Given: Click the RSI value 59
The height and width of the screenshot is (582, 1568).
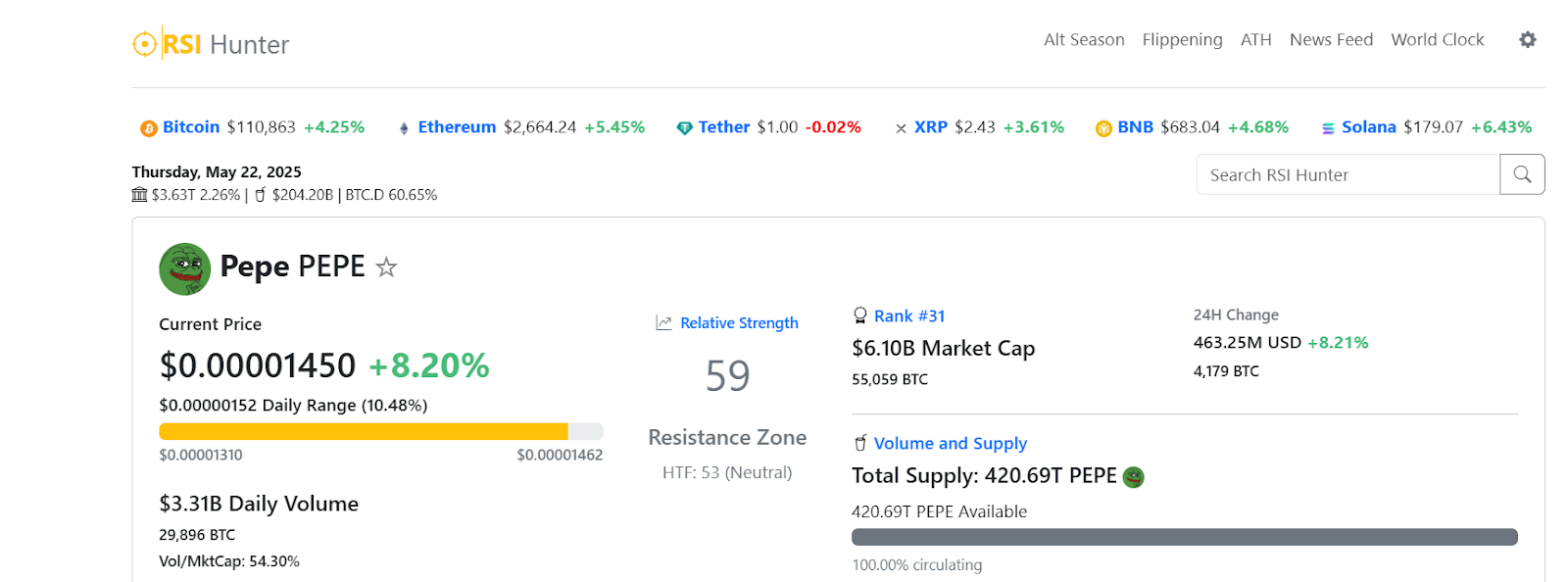Looking at the screenshot, I should click(727, 376).
